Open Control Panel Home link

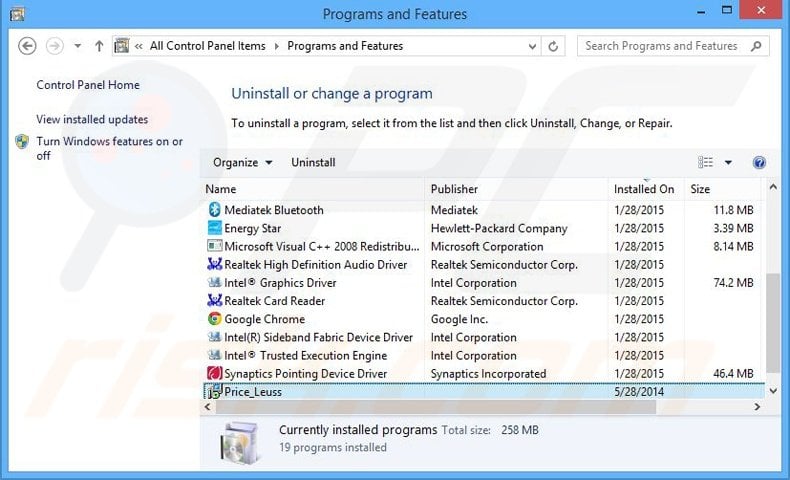point(88,85)
